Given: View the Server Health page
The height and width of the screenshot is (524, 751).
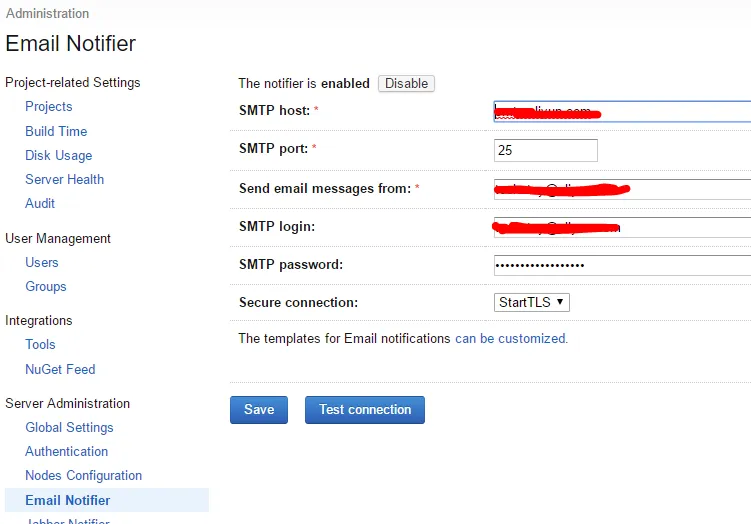Looking at the screenshot, I should (x=65, y=179).
